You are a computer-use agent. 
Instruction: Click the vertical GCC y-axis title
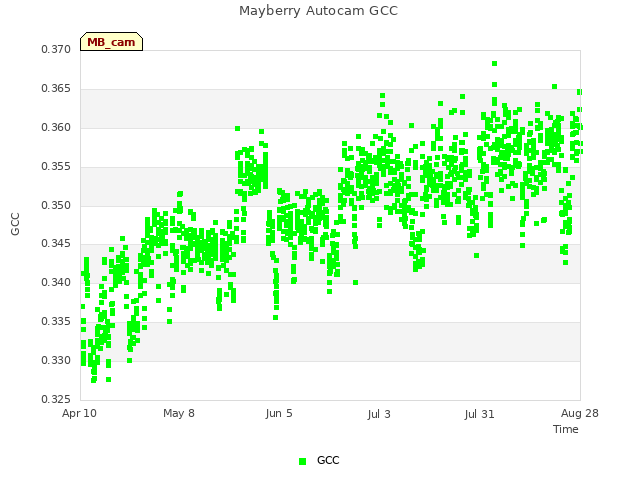click(x=15, y=224)
